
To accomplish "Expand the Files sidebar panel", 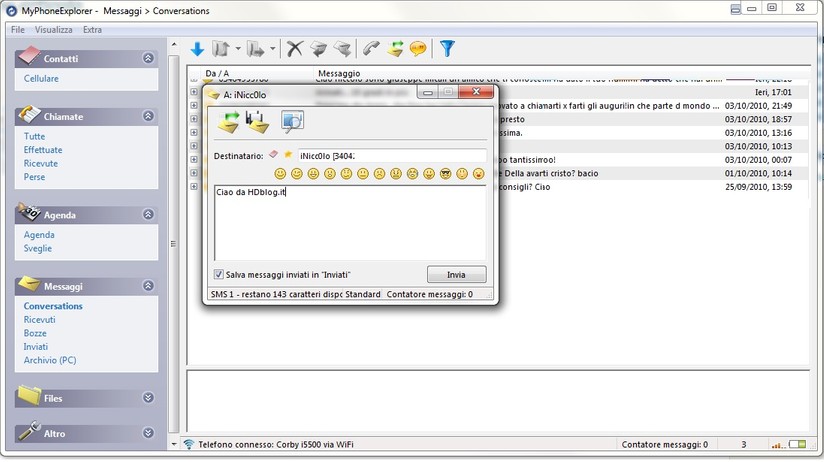I will tap(149, 397).
